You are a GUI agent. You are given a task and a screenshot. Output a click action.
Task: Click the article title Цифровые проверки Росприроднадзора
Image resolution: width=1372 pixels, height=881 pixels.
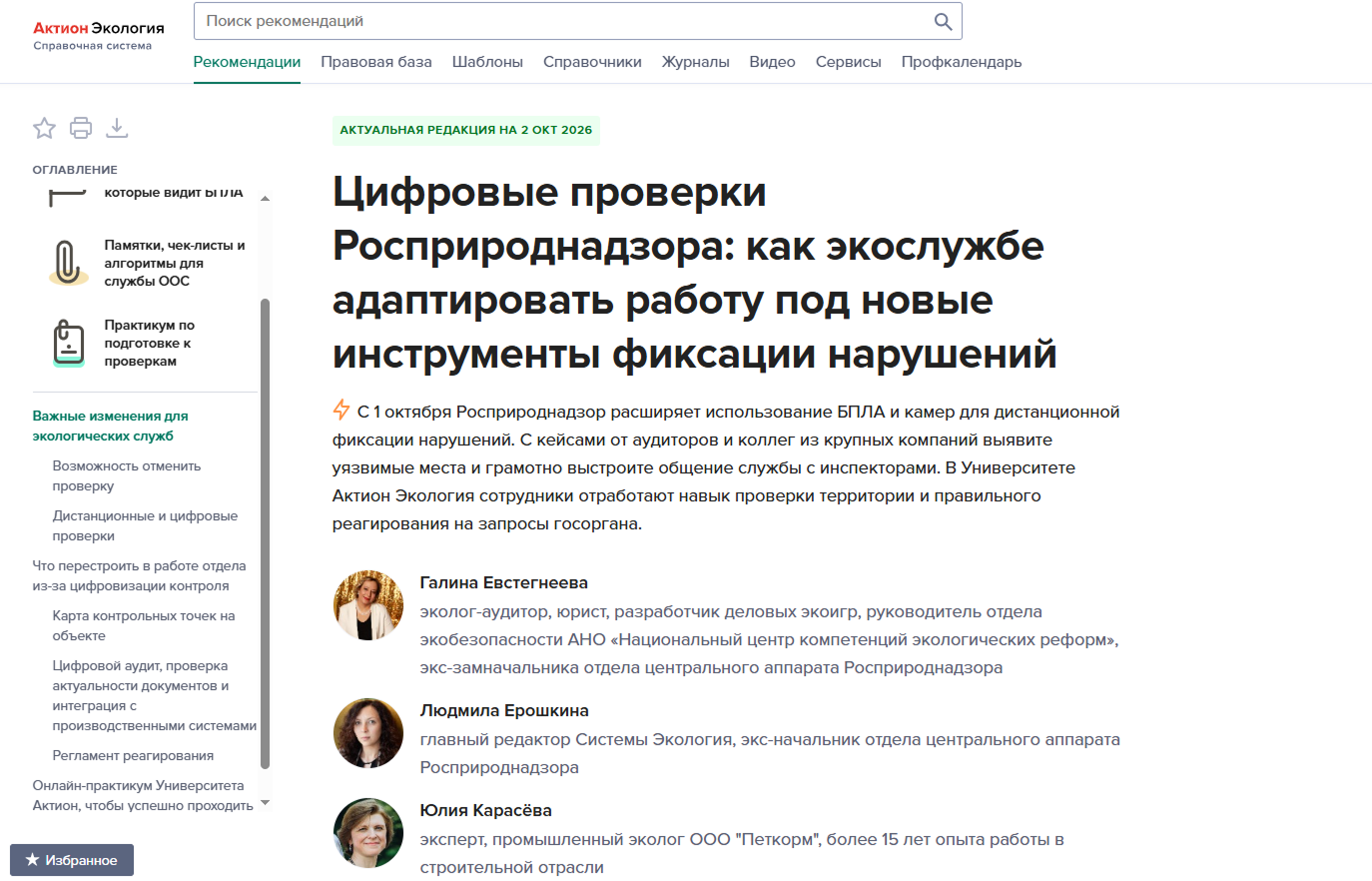695,273
